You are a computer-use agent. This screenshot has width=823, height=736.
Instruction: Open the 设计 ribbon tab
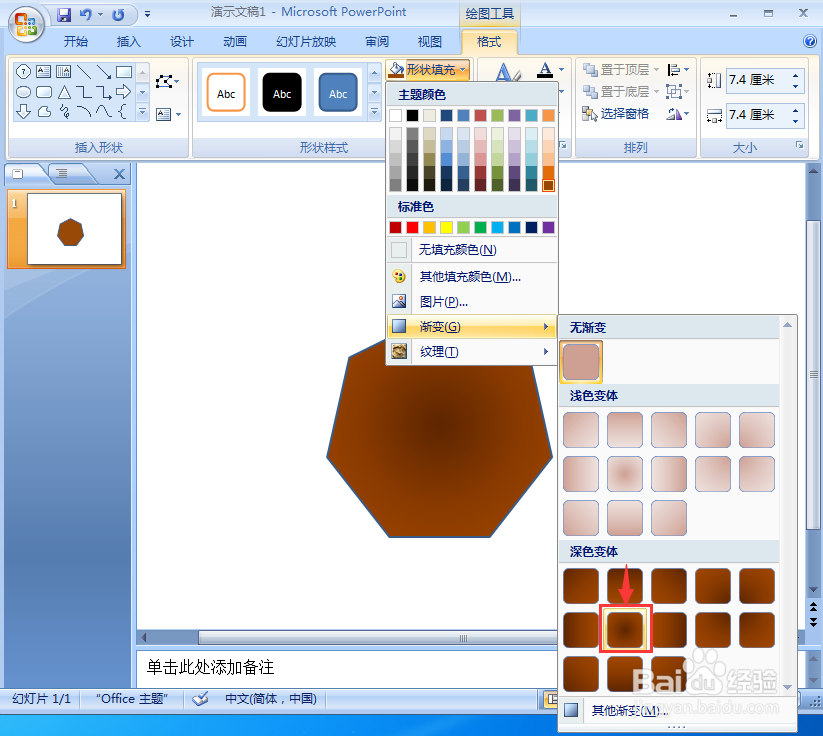click(x=182, y=41)
